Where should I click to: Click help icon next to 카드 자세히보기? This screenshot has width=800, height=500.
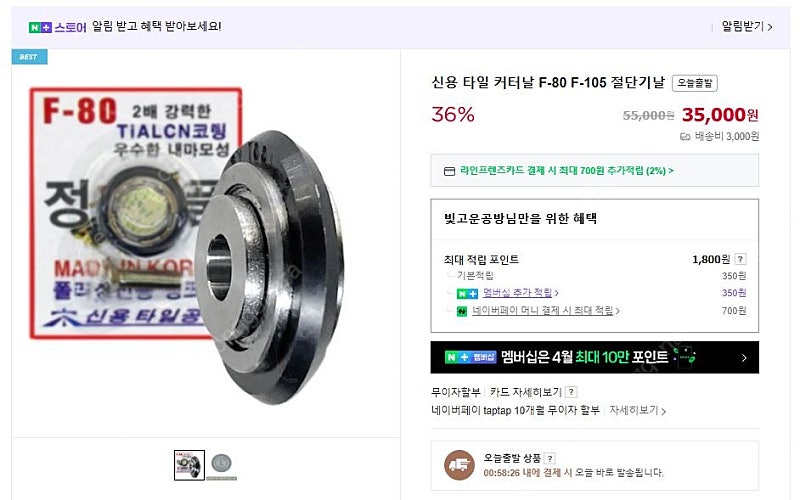click(x=571, y=392)
